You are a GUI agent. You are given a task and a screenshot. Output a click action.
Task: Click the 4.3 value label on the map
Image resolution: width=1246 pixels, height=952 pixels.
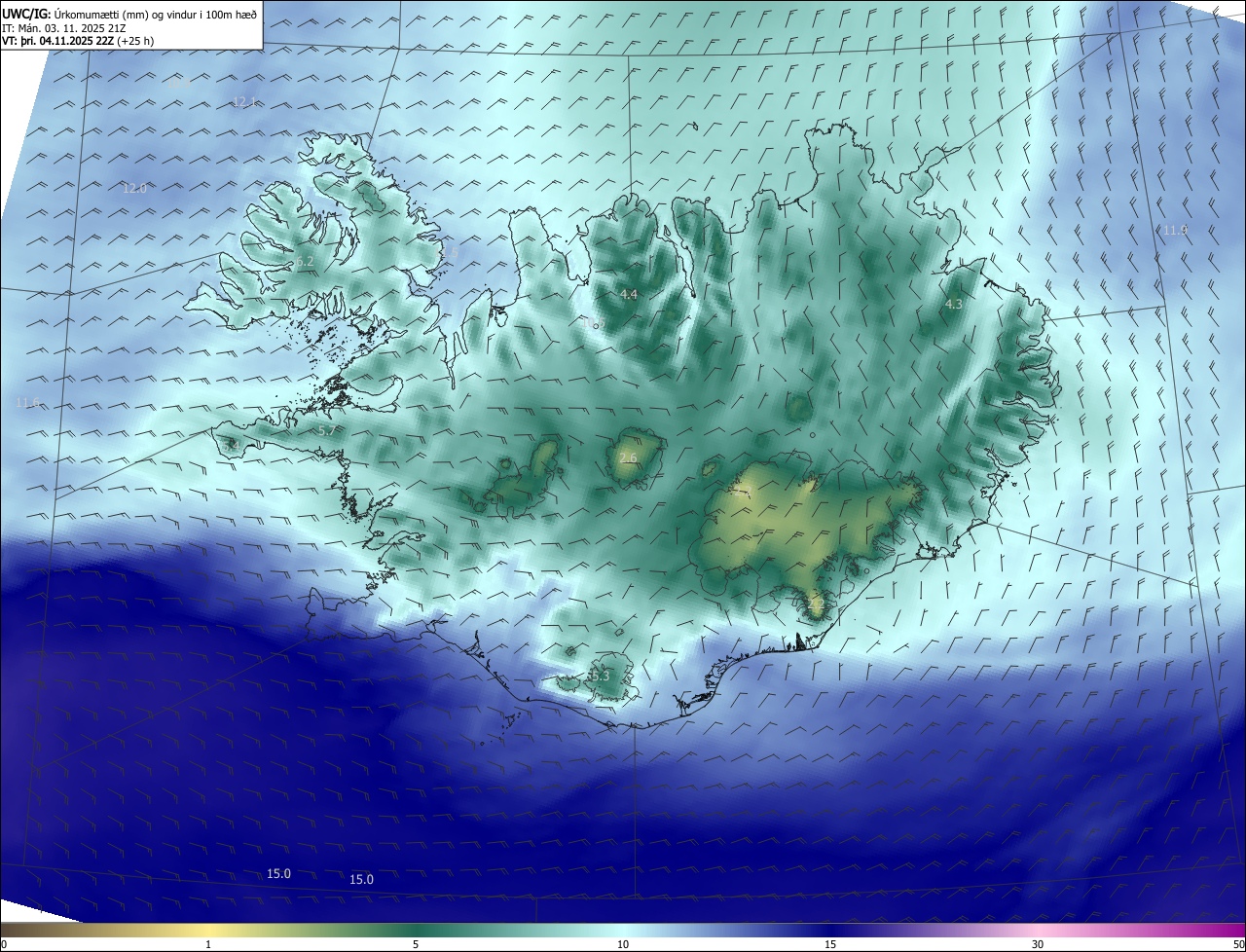954,304
